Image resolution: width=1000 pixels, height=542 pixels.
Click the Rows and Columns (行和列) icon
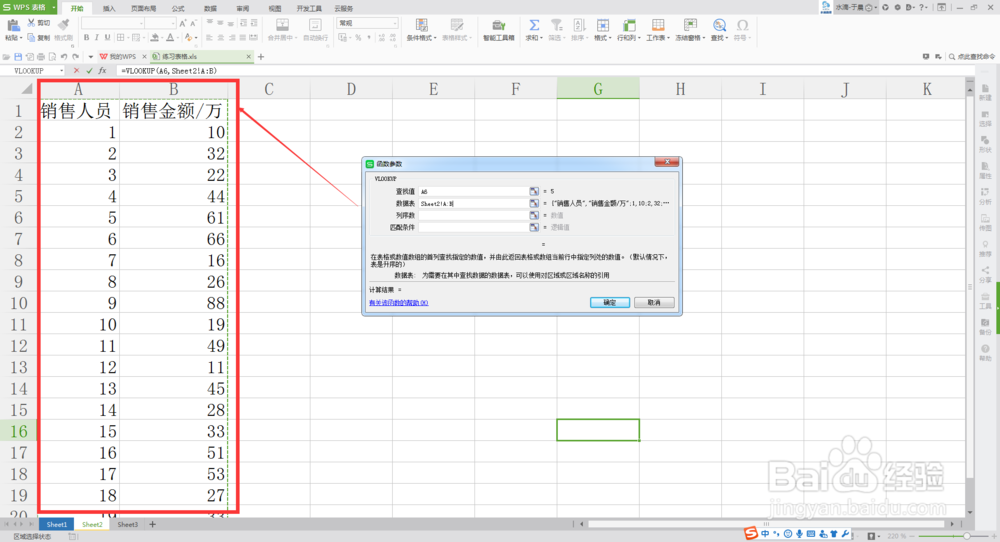[x=629, y=25]
